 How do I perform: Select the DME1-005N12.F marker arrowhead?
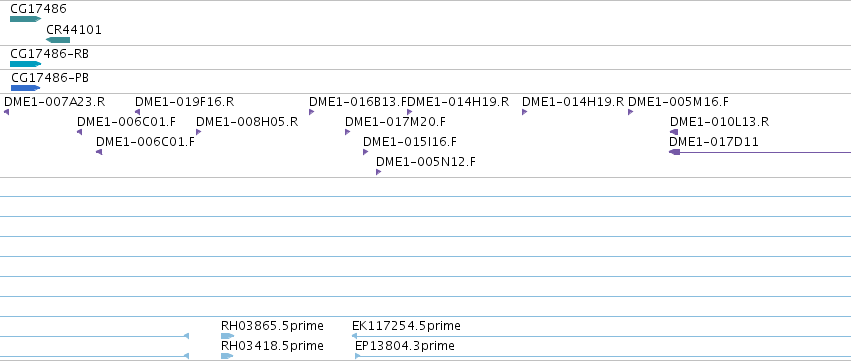[378, 172]
